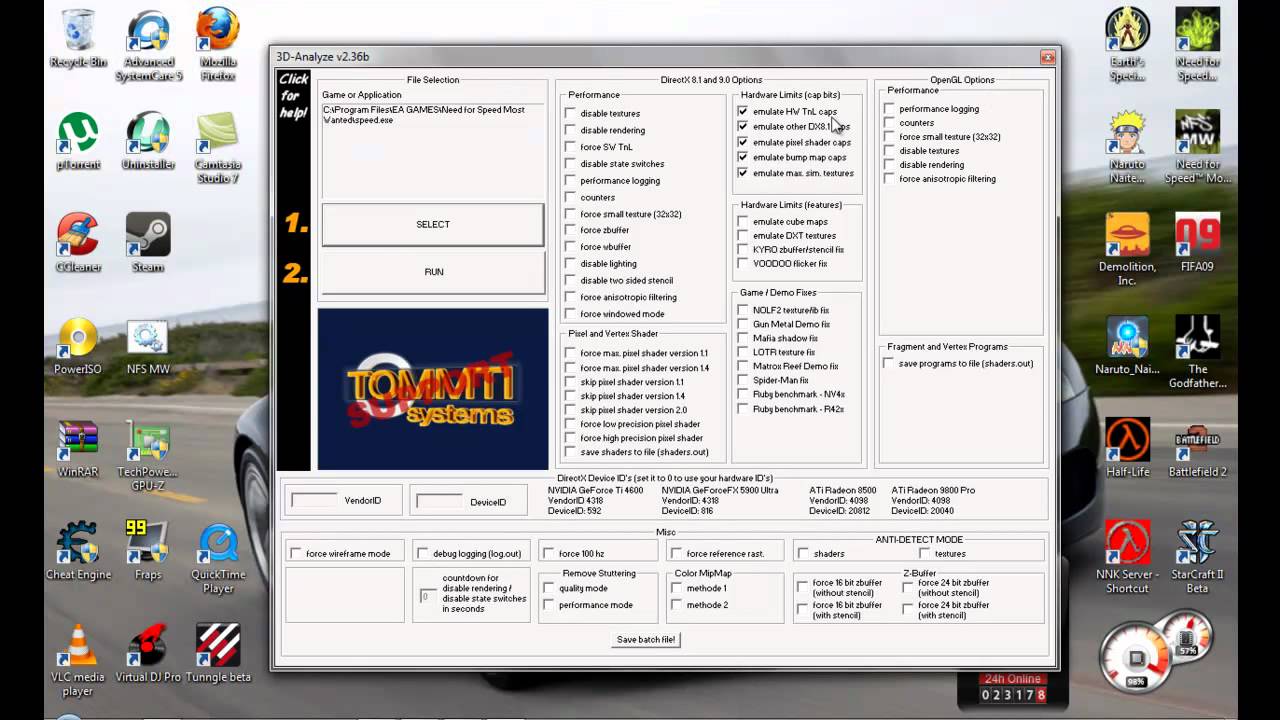Viewport: 1280px width, 720px height.
Task: Click the TOMMTI systems logo image
Action: (x=433, y=389)
